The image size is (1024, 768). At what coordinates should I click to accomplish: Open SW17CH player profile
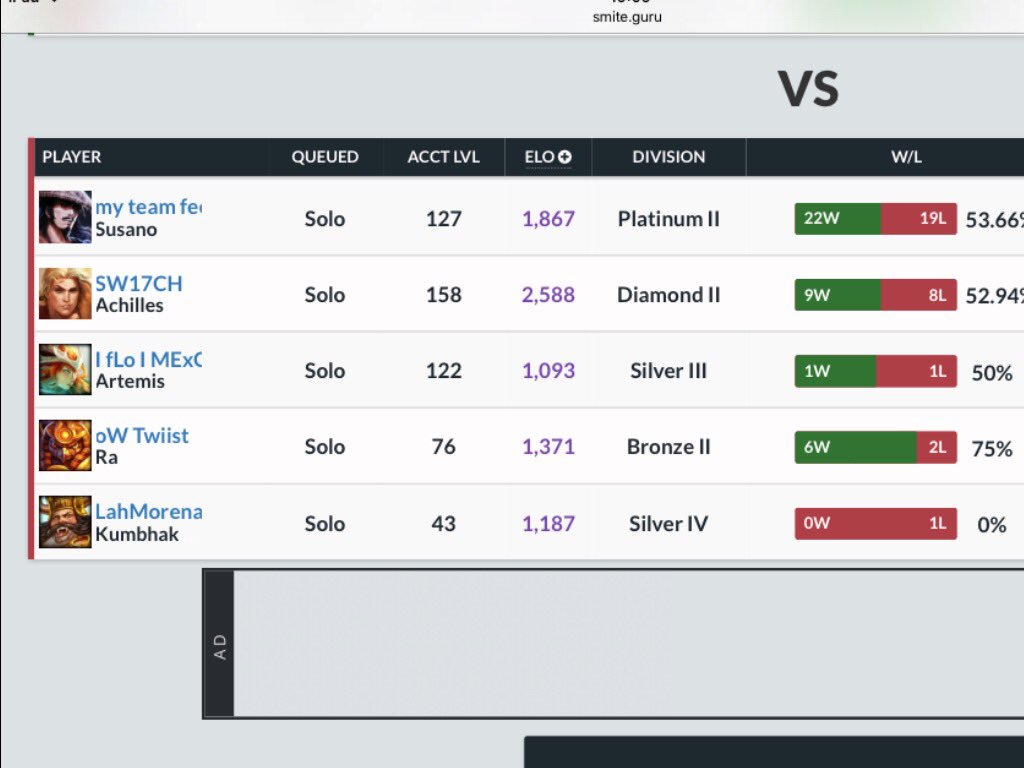pyautogui.click(x=138, y=283)
